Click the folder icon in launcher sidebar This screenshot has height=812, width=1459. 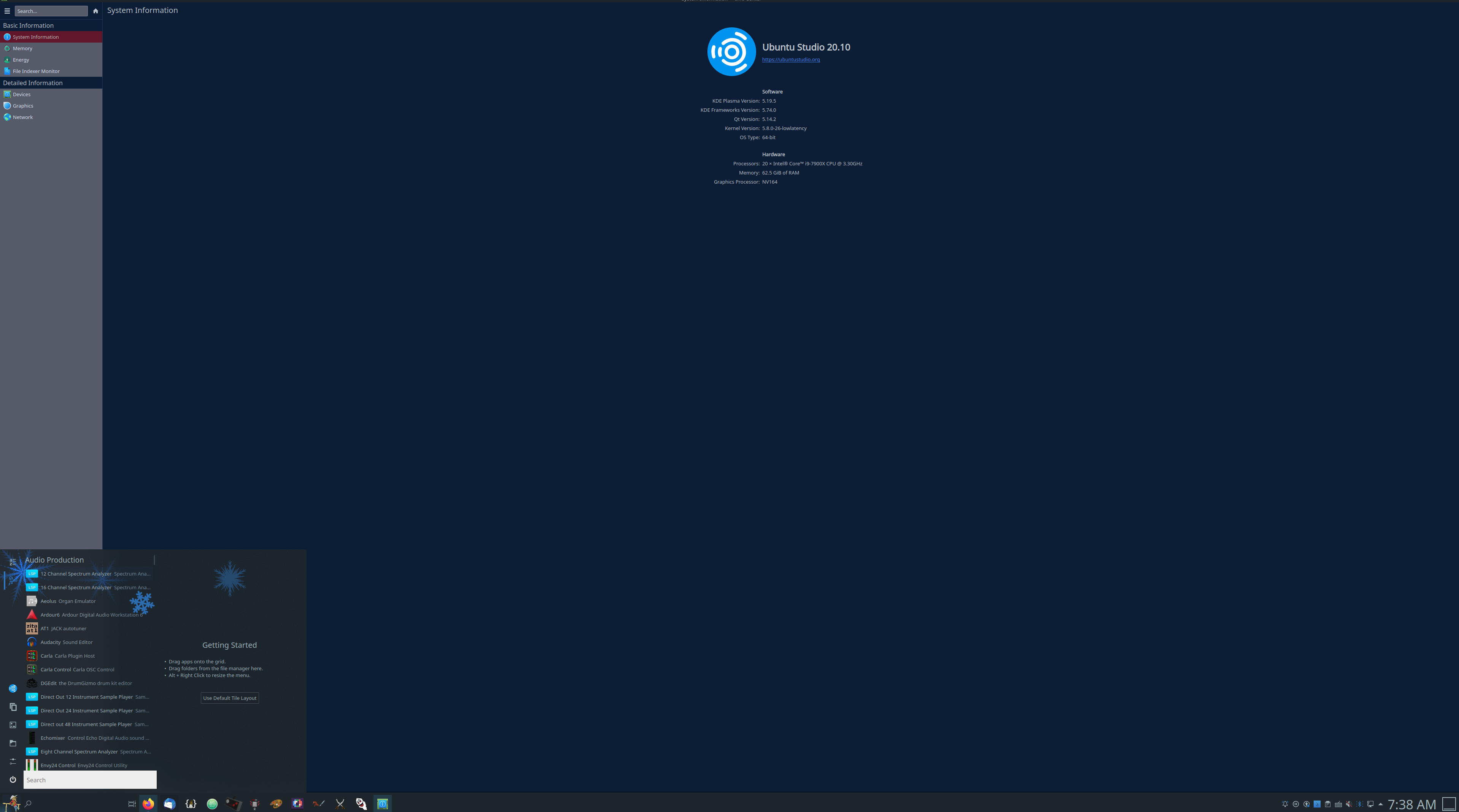13,743
